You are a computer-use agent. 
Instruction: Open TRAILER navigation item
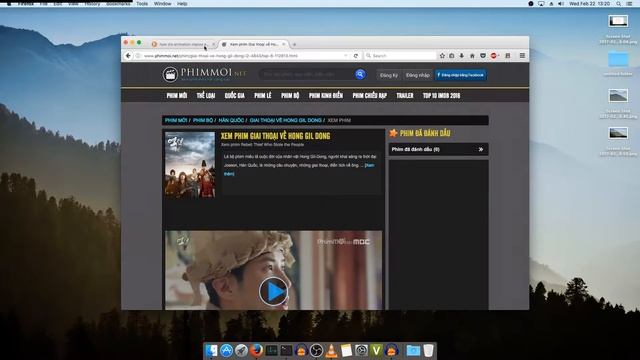[x=405, y=96]
